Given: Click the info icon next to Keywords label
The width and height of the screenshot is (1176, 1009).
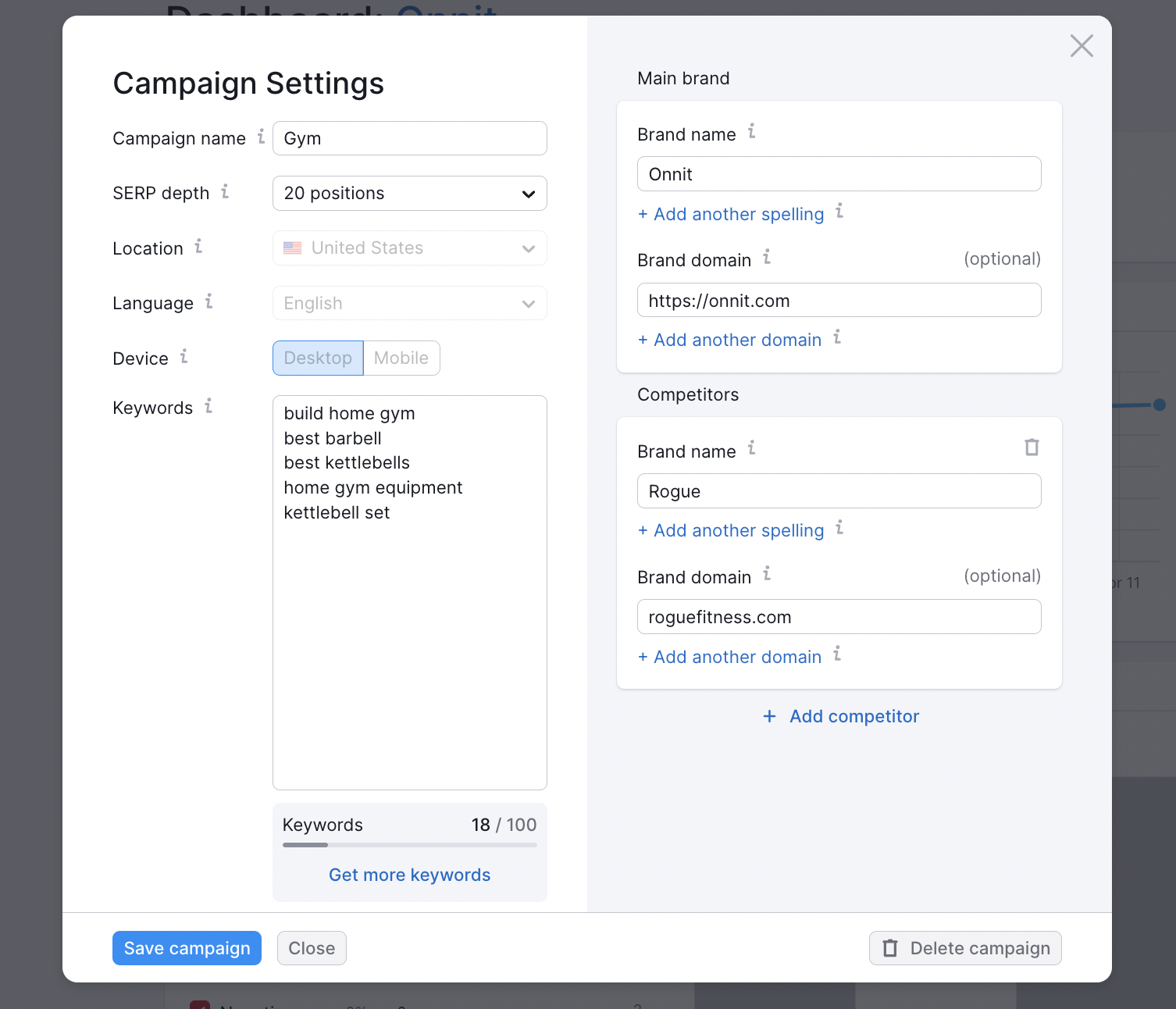Looking at the screenshot, I should coord(208,406).
